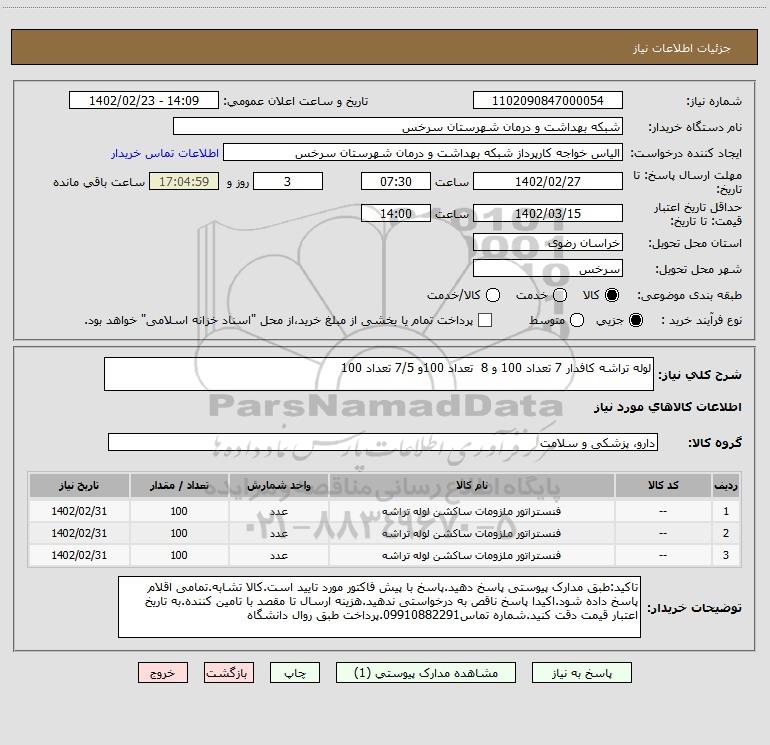Screen dimensions: 770x745
Task: Click the announcement date field 1402/02/23 - 14:09
Action: (144, 101)
